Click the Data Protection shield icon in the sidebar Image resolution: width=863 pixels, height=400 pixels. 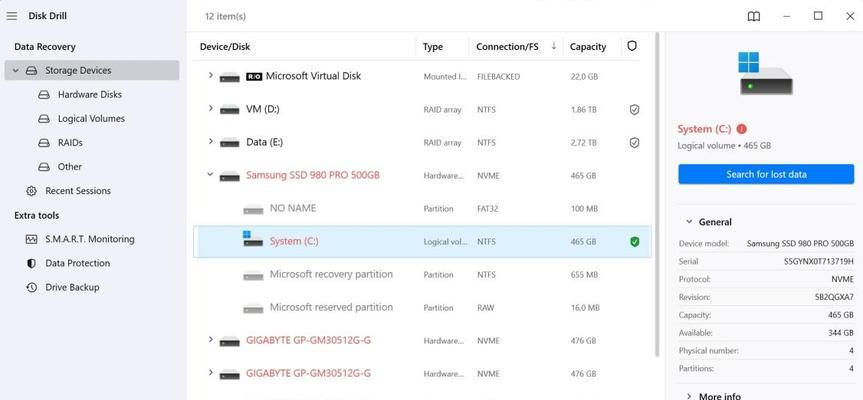point(31,264)
